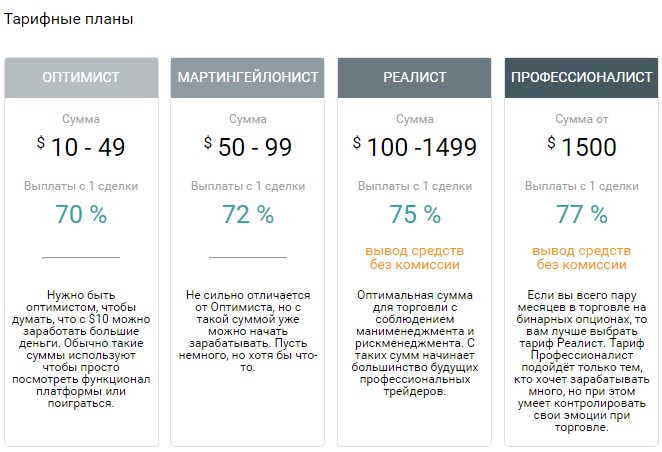Click the 70 % payout value

point(81,214)
